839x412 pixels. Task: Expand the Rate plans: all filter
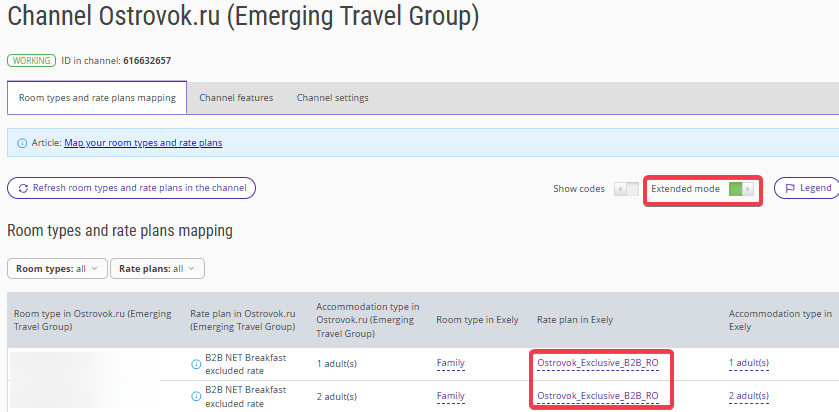click(157, 268)
